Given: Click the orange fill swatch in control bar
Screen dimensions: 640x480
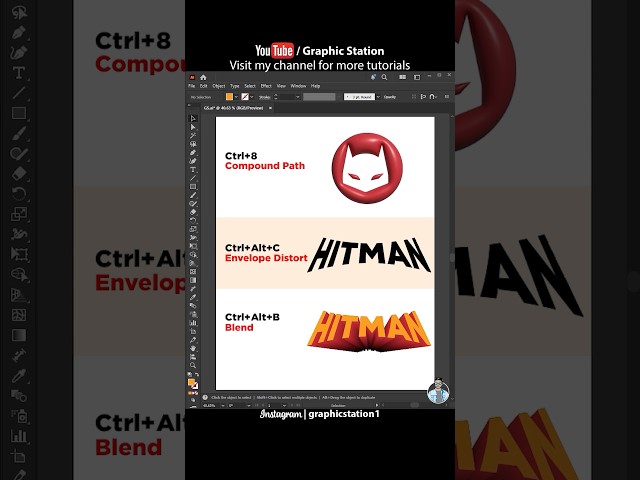Looking at the screenshot, I should coord(229,97).
